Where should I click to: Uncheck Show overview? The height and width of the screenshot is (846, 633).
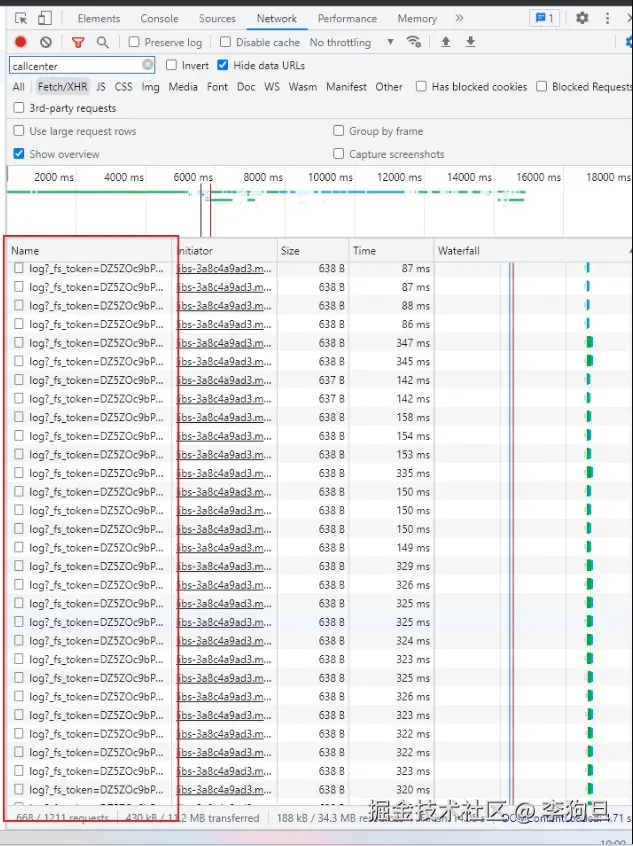pos(19,154)
